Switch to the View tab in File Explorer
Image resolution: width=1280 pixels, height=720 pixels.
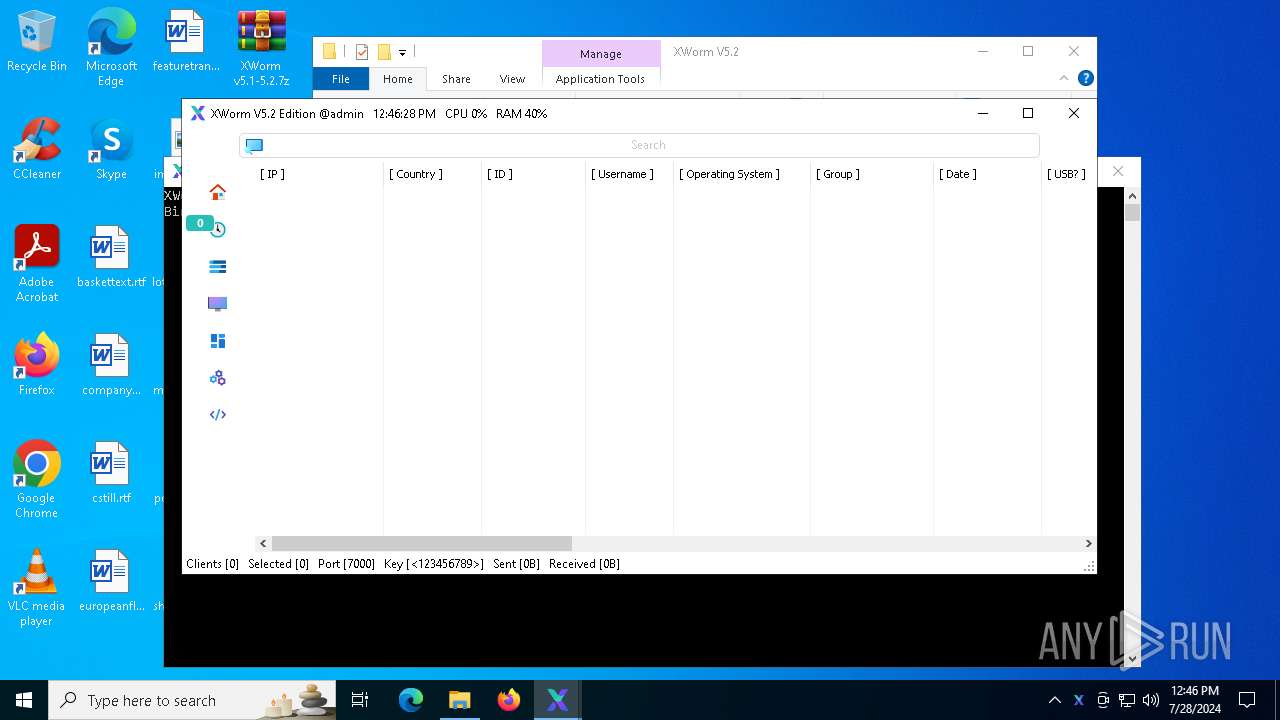coord(512,79)
